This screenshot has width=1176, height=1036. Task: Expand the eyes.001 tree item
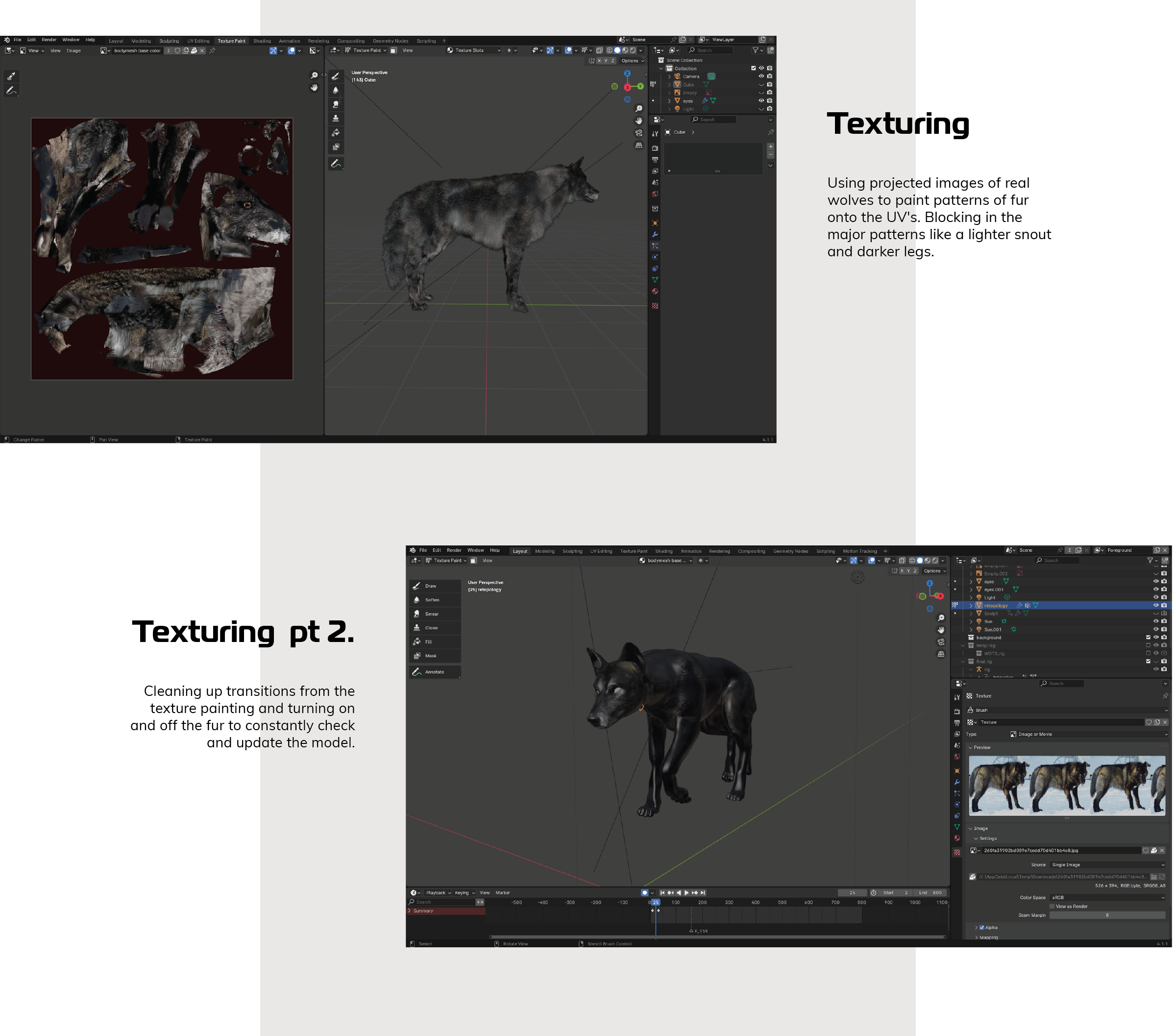pyautogui.click(x=971, y=590)
